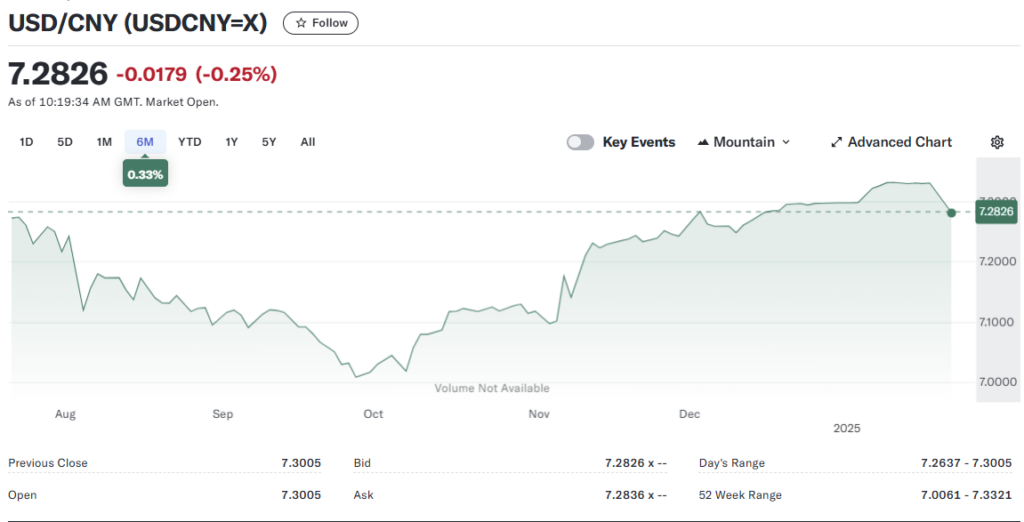Select the 1Y time range
1024x522 pixels.
[x=232, y=142]
